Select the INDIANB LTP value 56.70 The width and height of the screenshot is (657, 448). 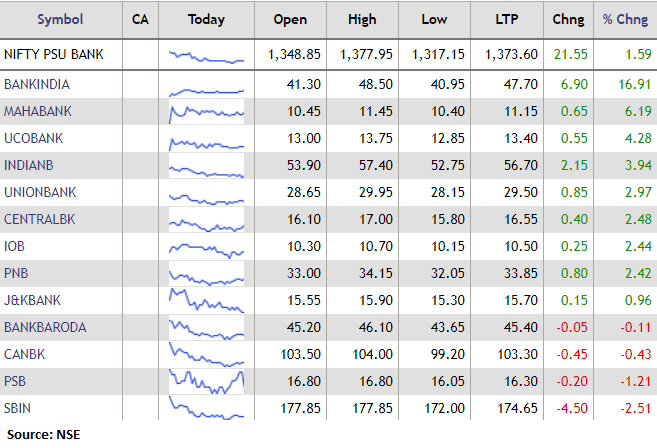[512, 166]
